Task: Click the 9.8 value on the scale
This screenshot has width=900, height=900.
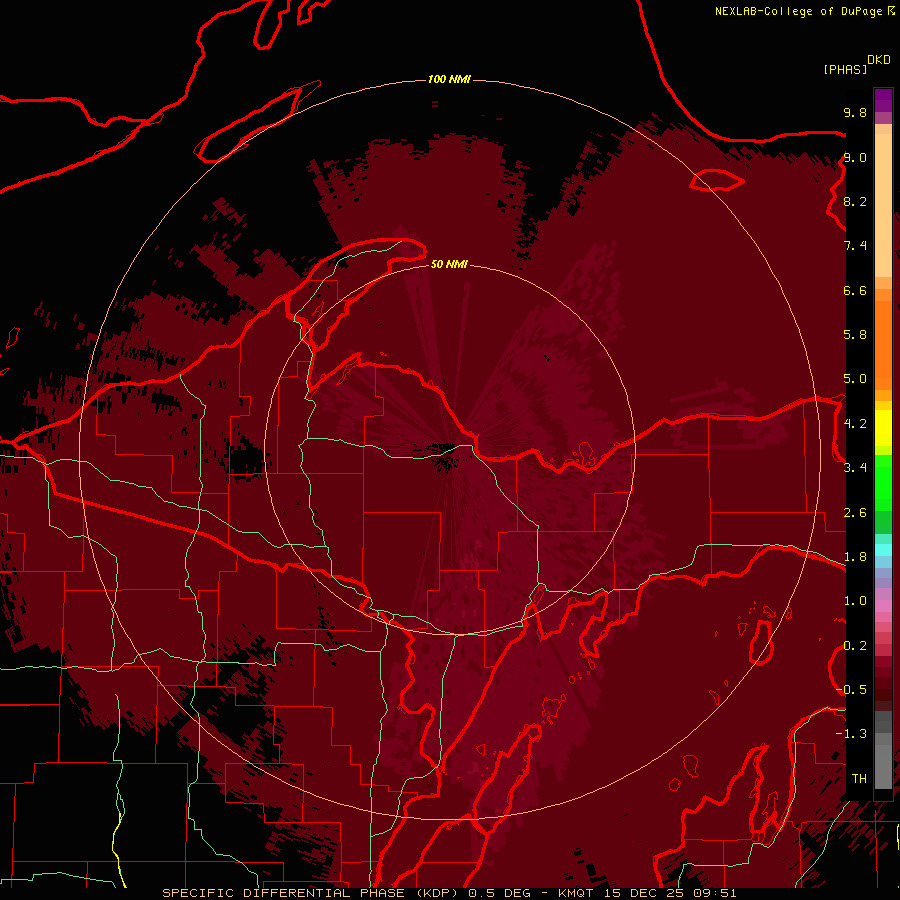Action: tap(855, 112)
